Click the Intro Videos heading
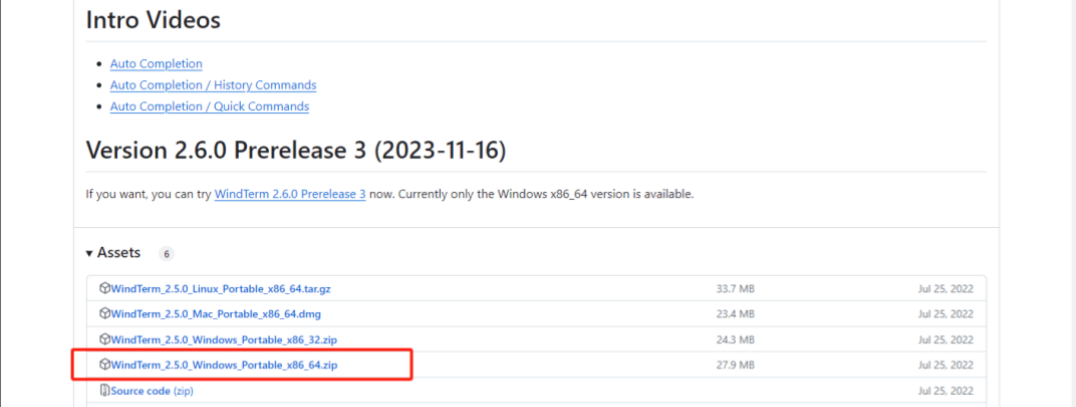 [153, 20]
